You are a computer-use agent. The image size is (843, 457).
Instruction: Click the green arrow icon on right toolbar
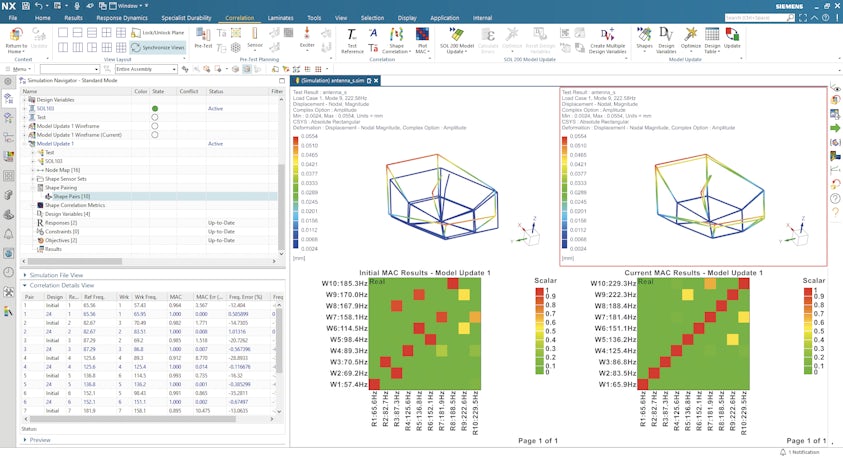[835, 128]
